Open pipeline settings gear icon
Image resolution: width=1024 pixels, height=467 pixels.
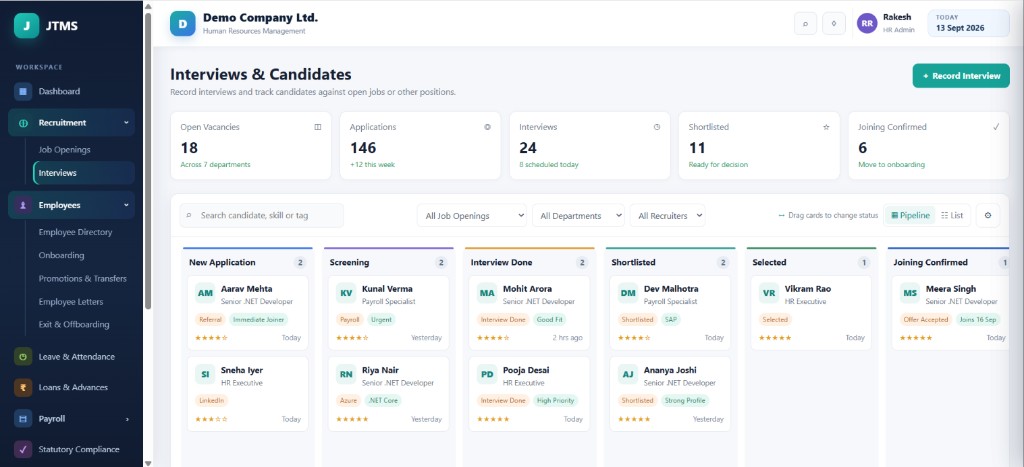point(987,216)
